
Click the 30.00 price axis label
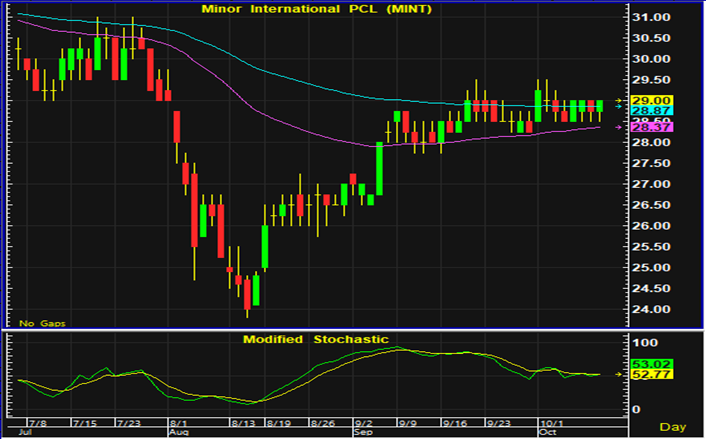651,59
